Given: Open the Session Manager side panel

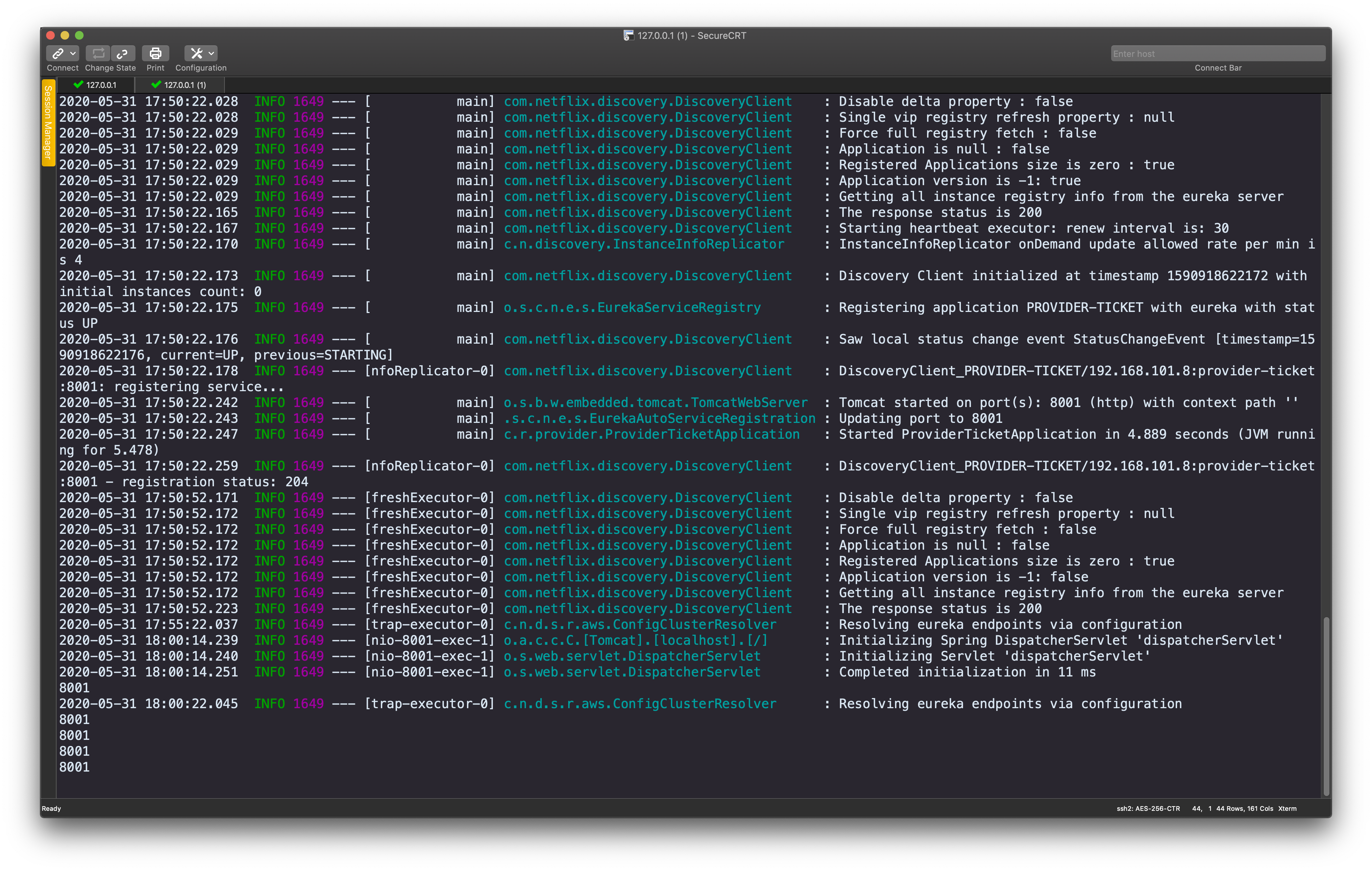Looking at the screenshot, I should [x=48, y=122].
